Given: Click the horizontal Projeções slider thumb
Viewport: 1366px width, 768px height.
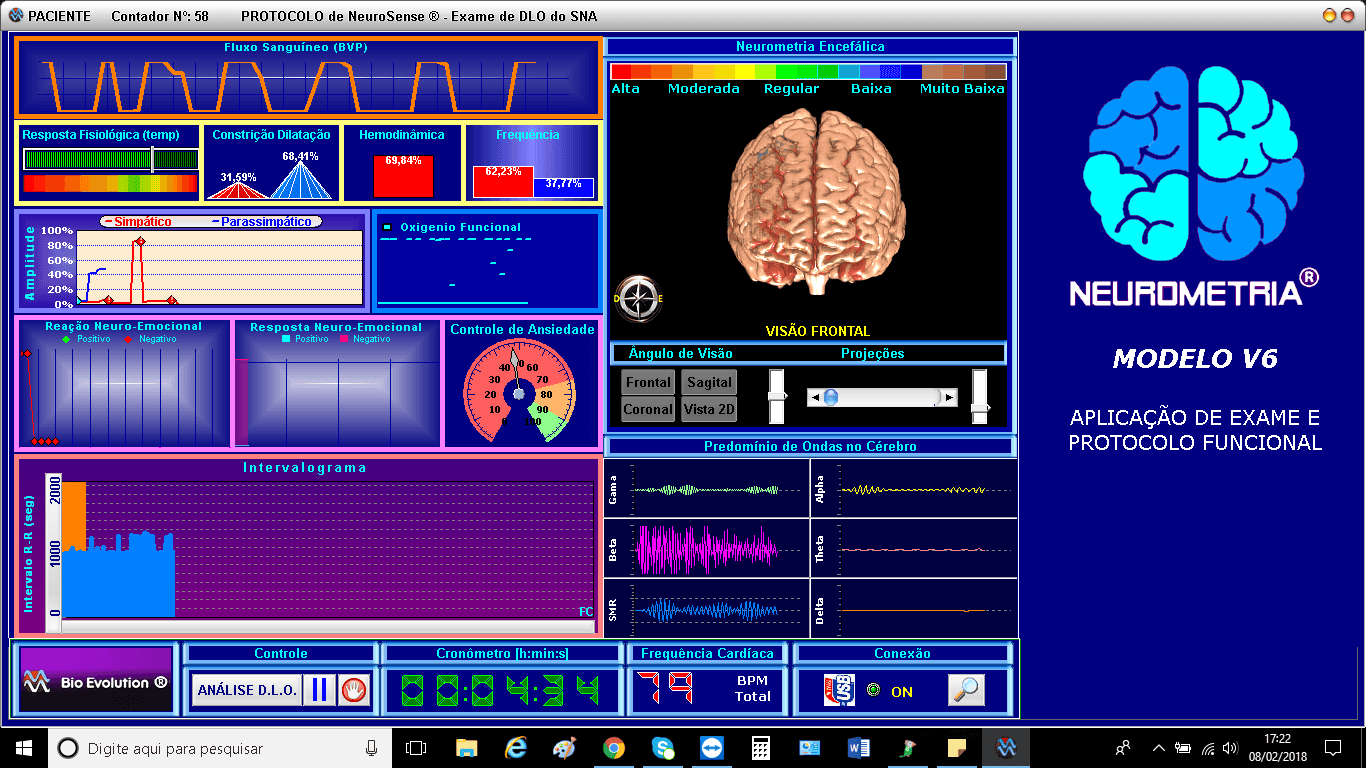Looking at the screenshot, I should click(x=830, y=398).
